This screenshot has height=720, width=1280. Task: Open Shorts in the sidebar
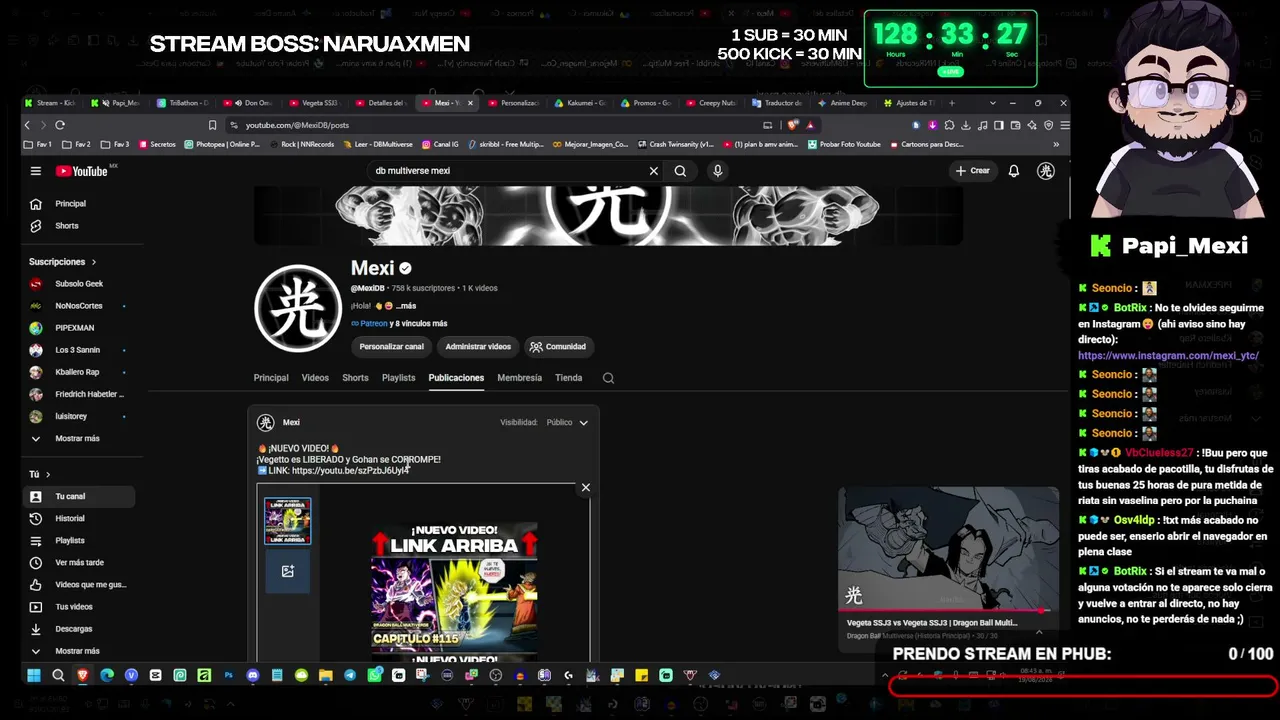80,226
